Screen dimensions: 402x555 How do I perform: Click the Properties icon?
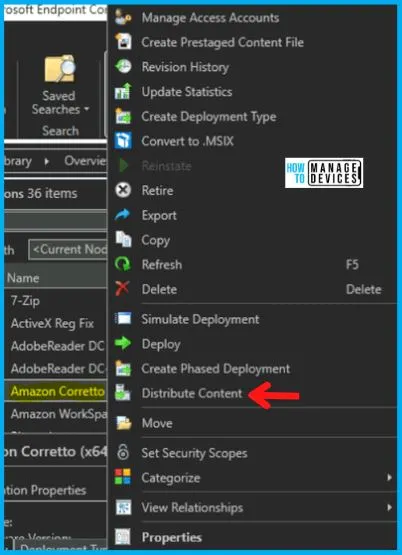pyautogui.click(x=123, y=537)
